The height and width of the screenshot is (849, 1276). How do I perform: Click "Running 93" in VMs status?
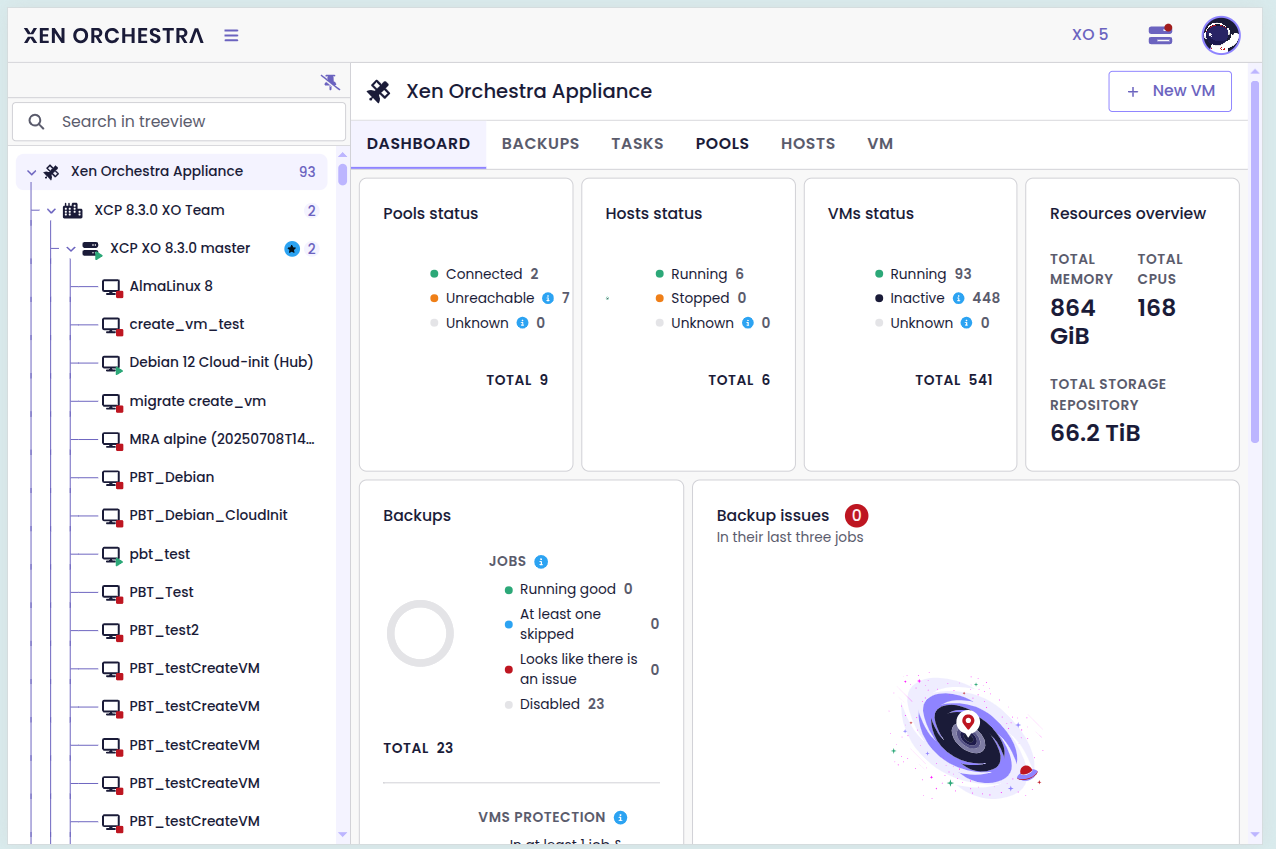[923, 274]
